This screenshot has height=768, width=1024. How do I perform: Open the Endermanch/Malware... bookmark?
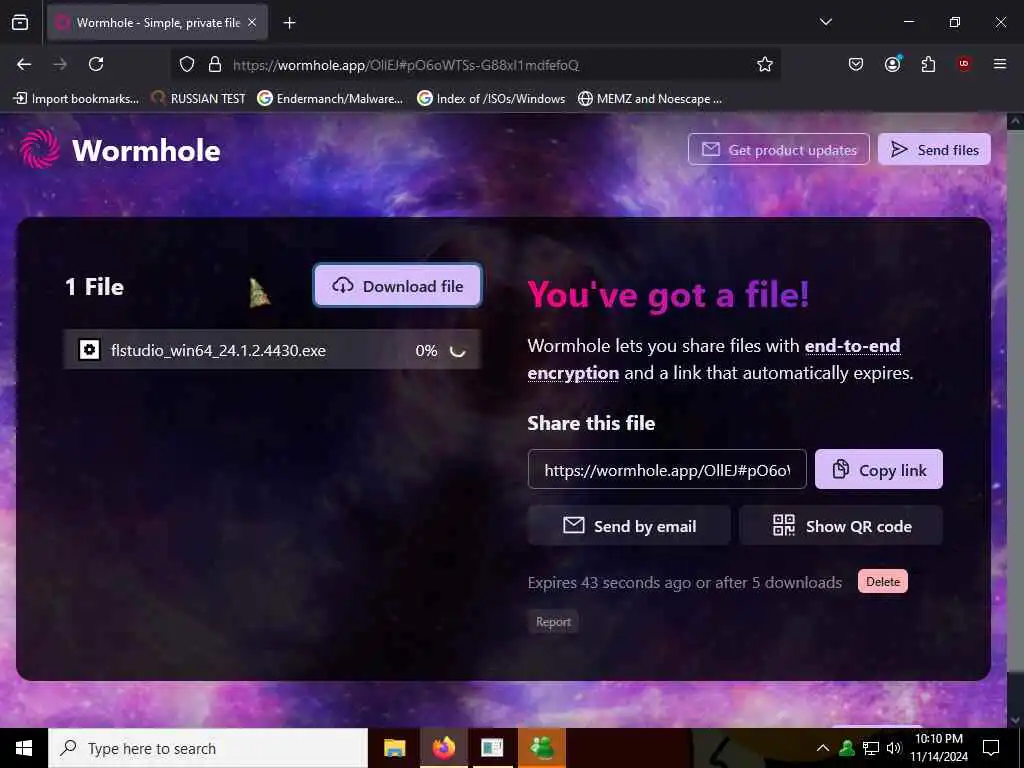330,99
